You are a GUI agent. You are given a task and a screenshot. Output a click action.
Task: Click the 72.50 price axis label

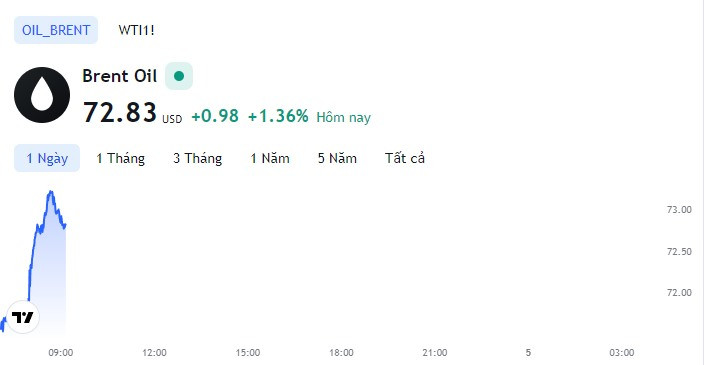[679, 251]
